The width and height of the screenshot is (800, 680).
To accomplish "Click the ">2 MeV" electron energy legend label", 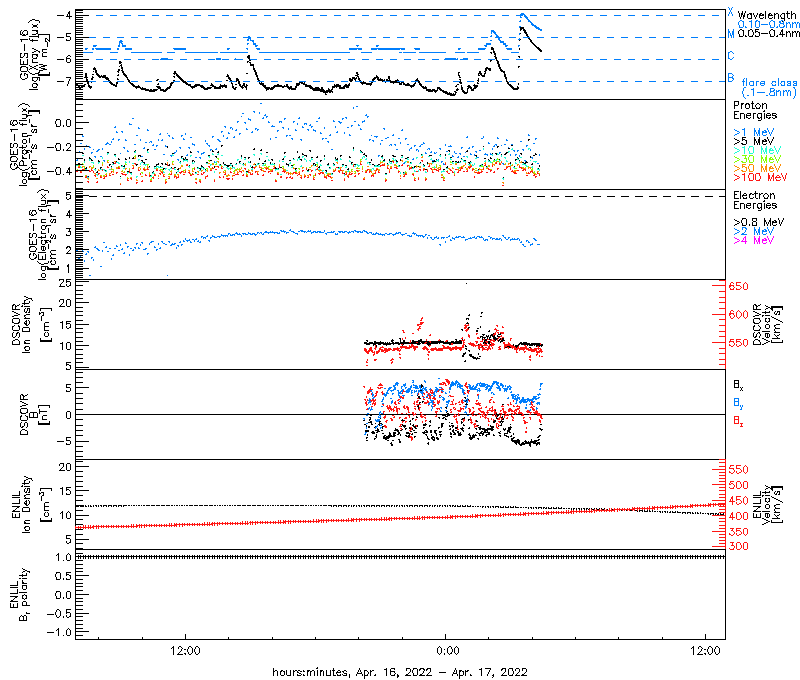I will tap(754, 231).
